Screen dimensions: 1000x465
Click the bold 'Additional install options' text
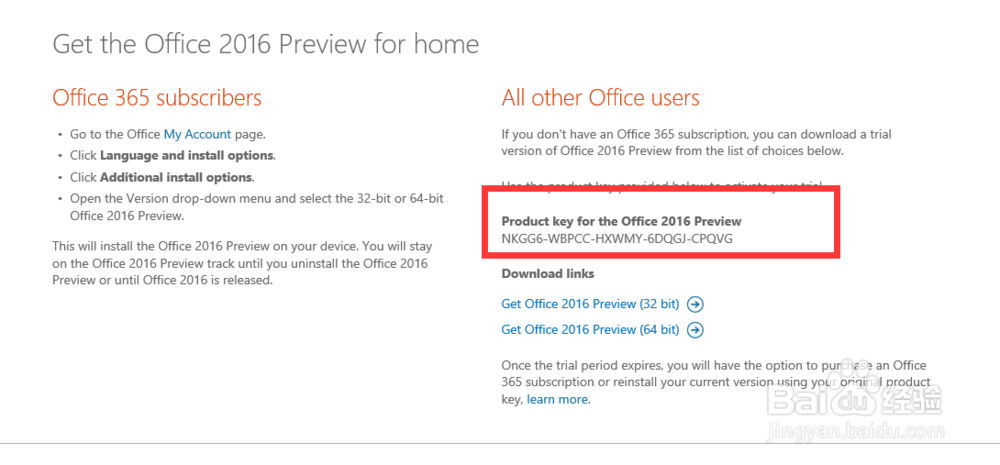[x=176, y=177]
